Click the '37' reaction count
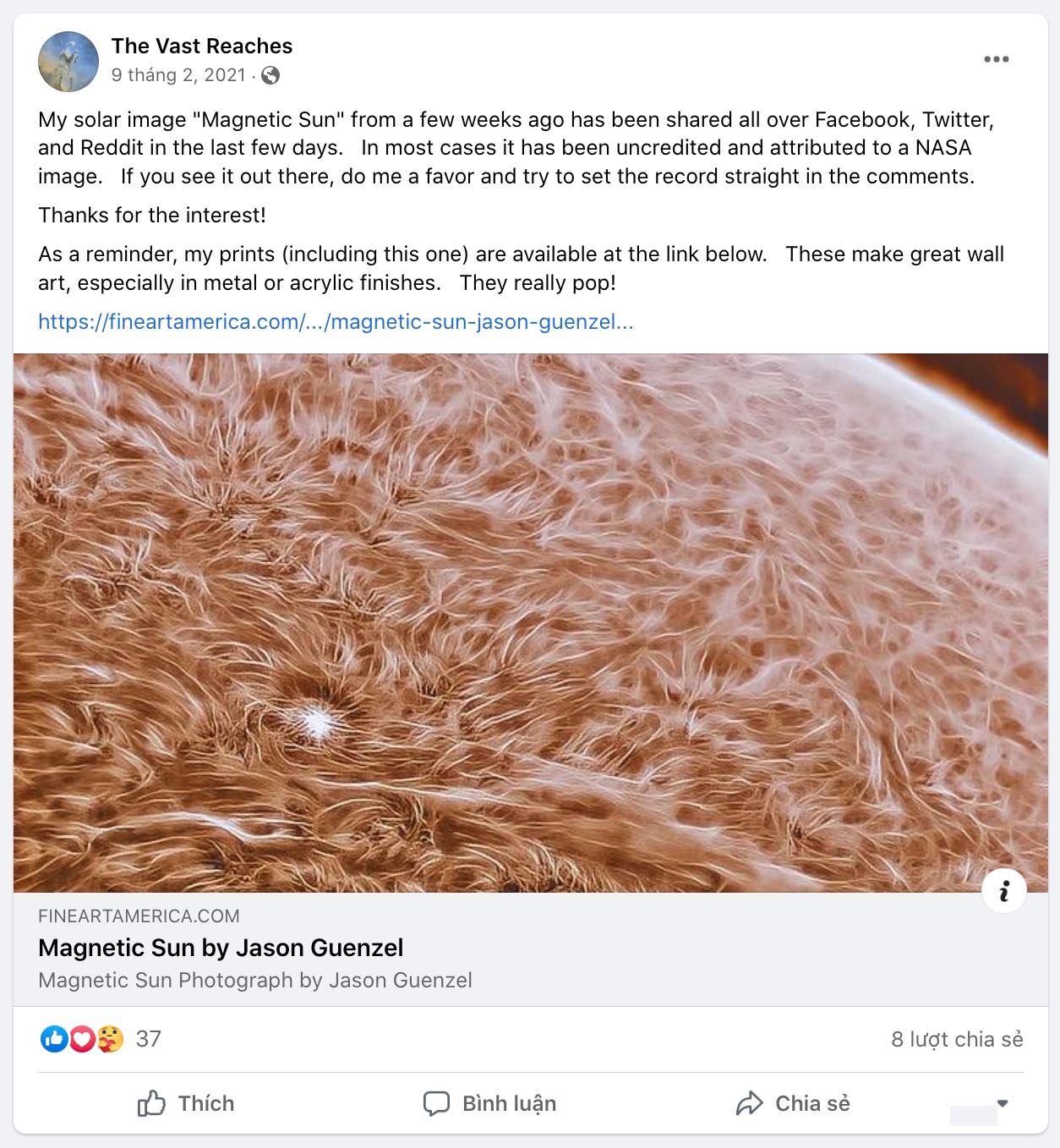Screen dimensions: 1060x1148 (x=148, y=1040)
